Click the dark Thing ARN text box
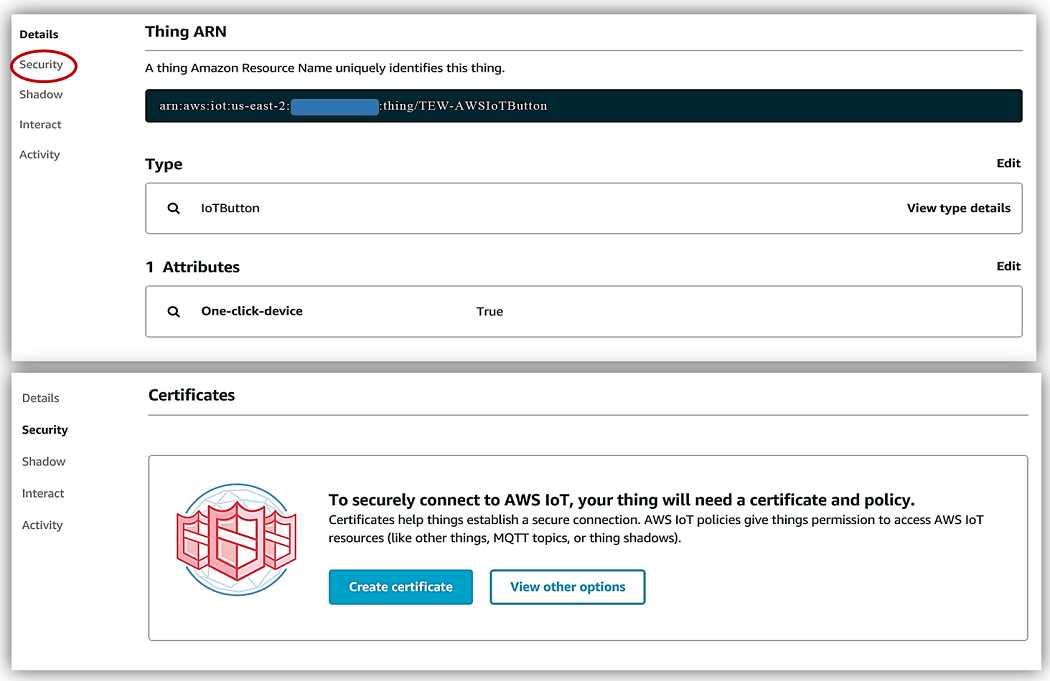This screenshot has width=1050, height=681. click(583, 106)
